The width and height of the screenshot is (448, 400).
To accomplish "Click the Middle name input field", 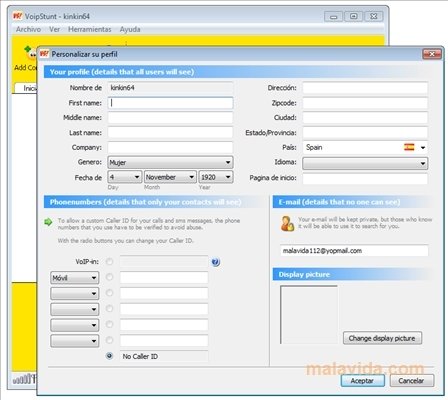I will coord(170,118).
